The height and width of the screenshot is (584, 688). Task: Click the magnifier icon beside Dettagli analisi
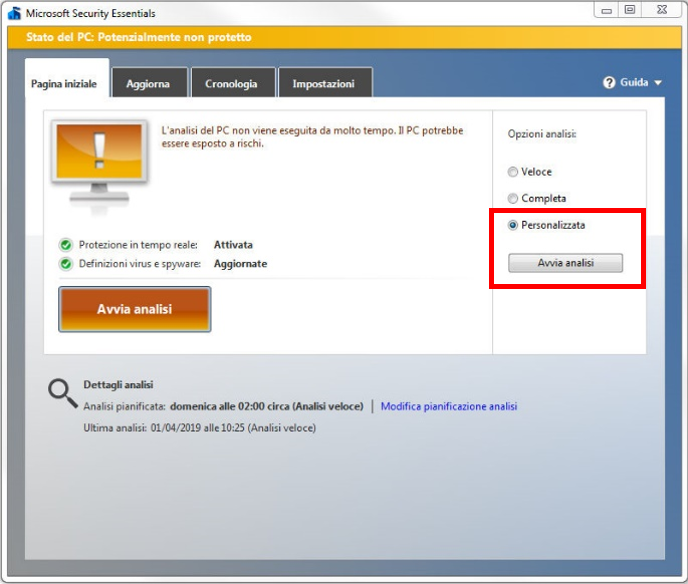click(x=63, y=394)
